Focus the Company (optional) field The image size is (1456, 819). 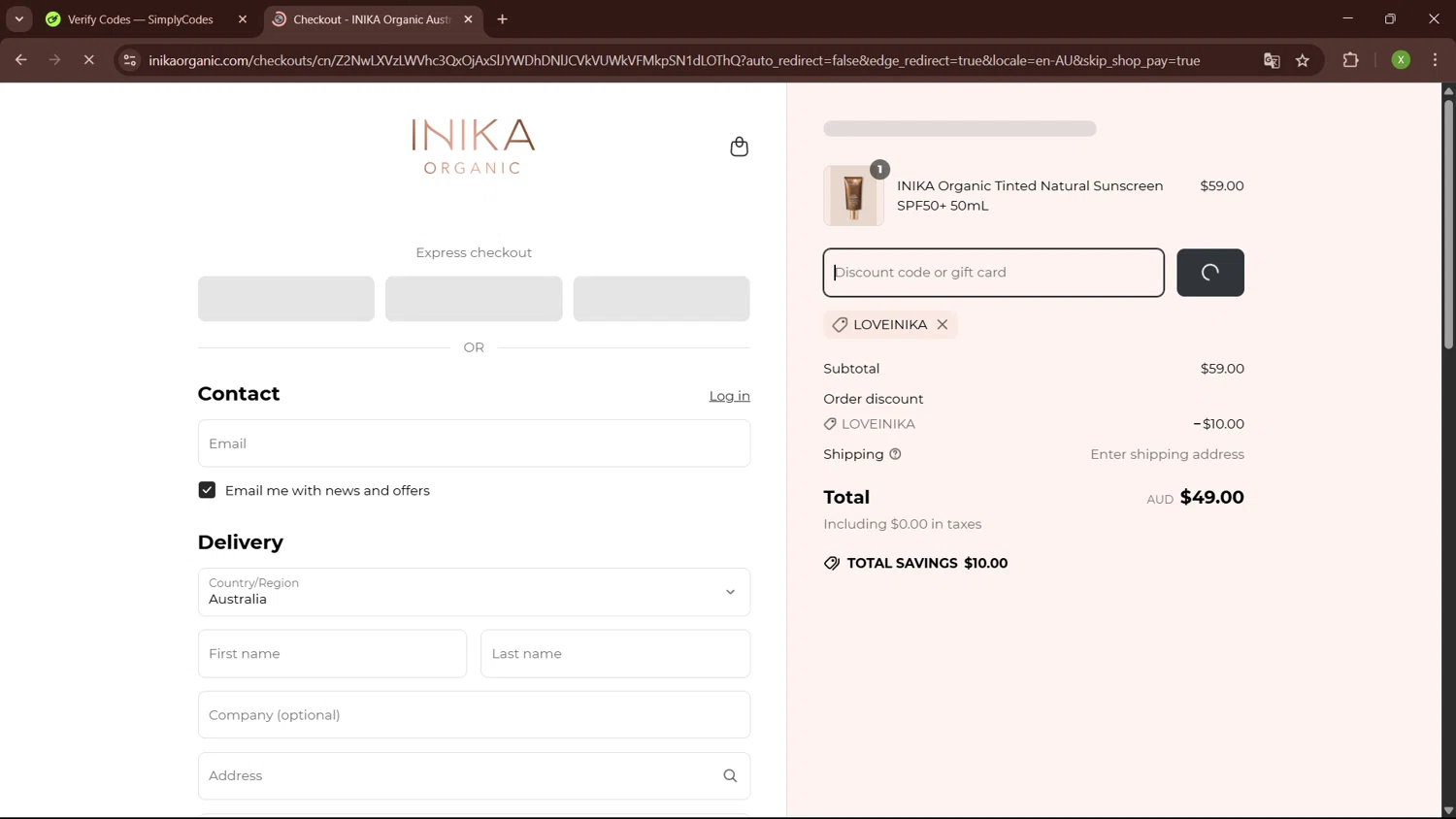[x=474, y=715]
